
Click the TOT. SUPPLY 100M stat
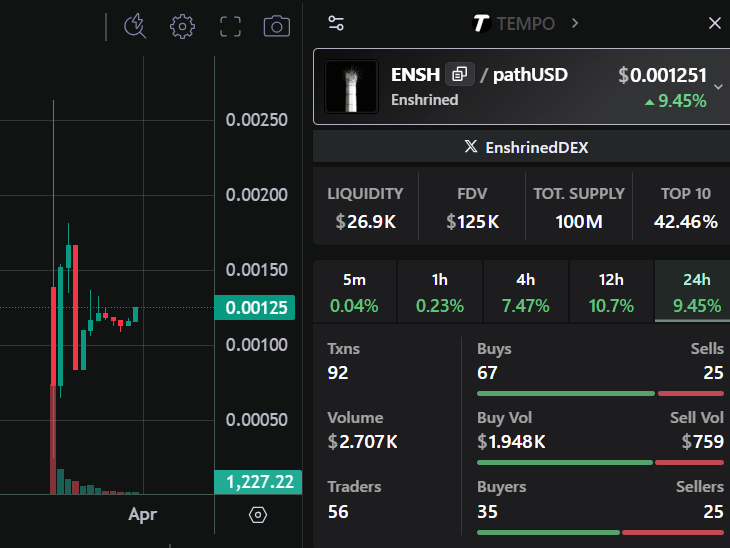579,208
